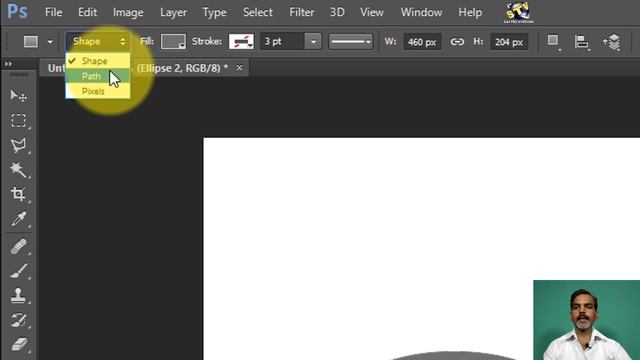Open the Select menu
The height and width of the screenshot is (360, 640).
point(258,12)
